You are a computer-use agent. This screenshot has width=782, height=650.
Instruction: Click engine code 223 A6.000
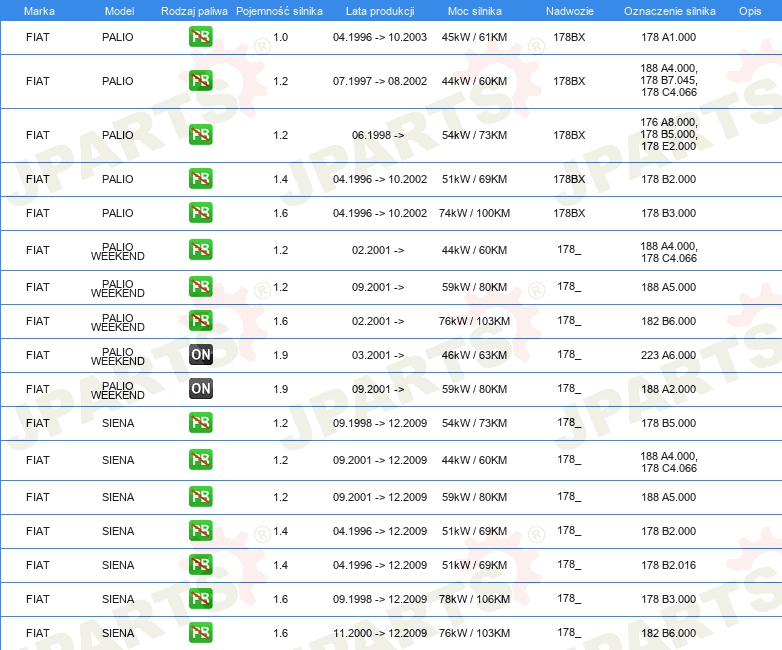[668, 355]
